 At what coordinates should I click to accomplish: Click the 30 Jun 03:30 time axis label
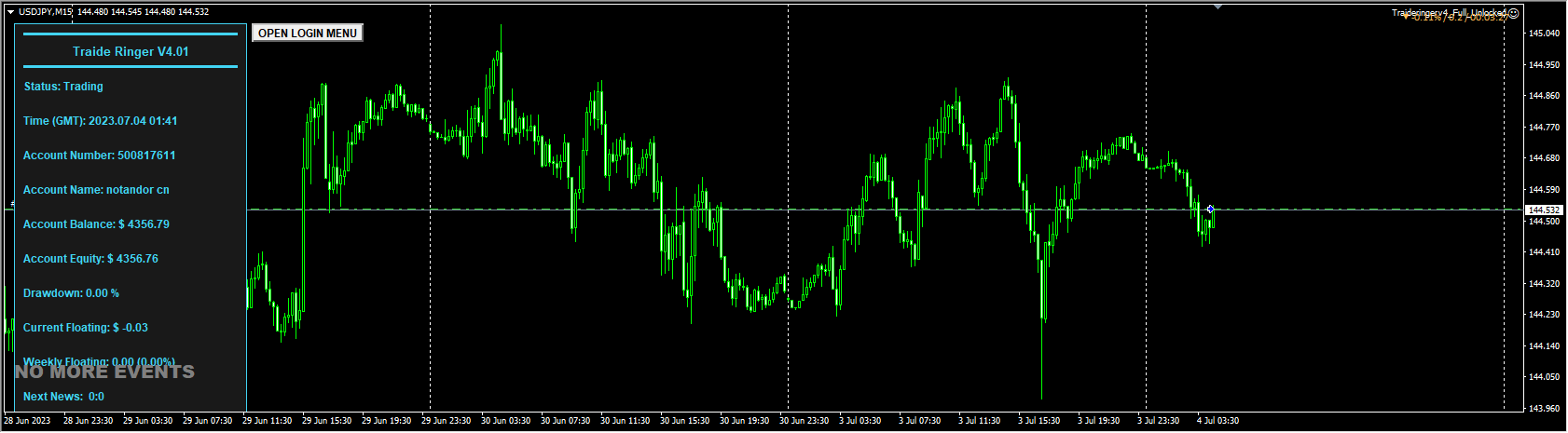coord(505,421)
